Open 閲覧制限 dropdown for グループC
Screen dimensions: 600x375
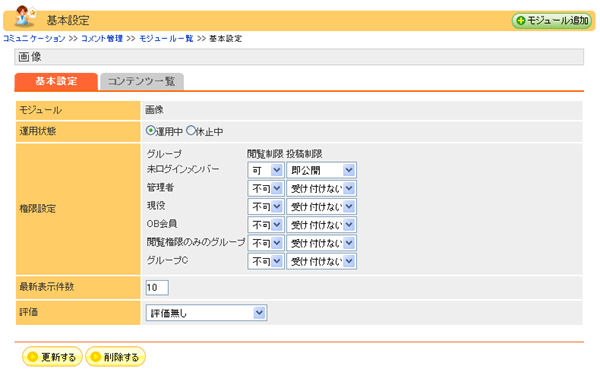coord(266,261)
